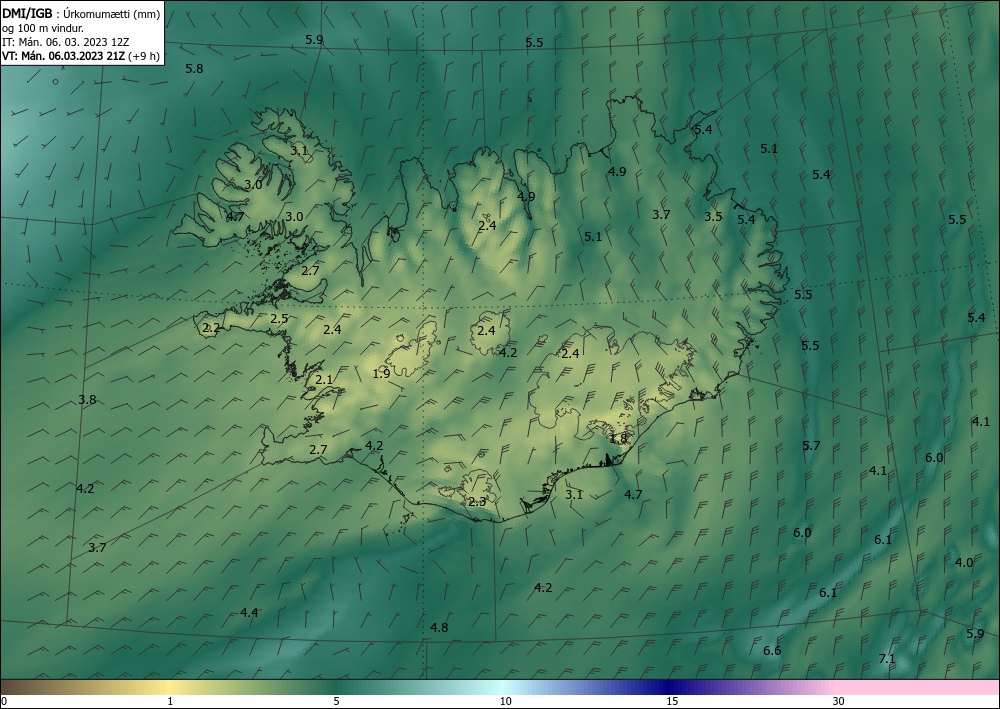
Task: Click the '1' tick label on the color scale
Action: pyautogui.click(x=170, y=702)
